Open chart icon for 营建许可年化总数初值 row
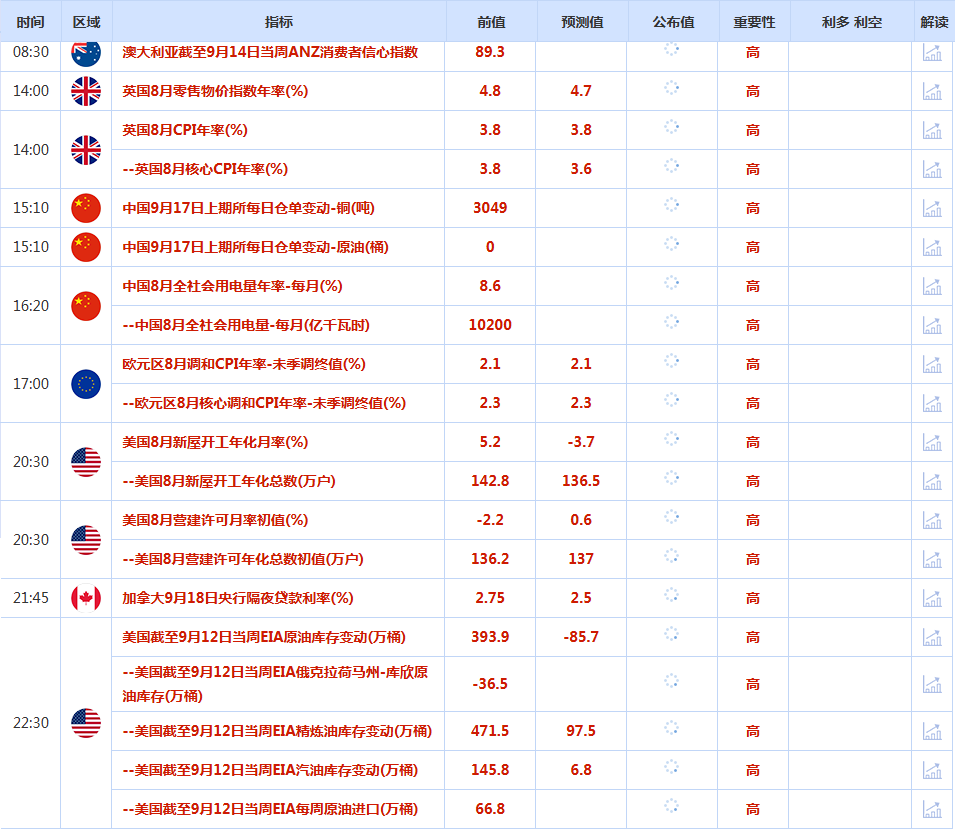 (932, 560)
